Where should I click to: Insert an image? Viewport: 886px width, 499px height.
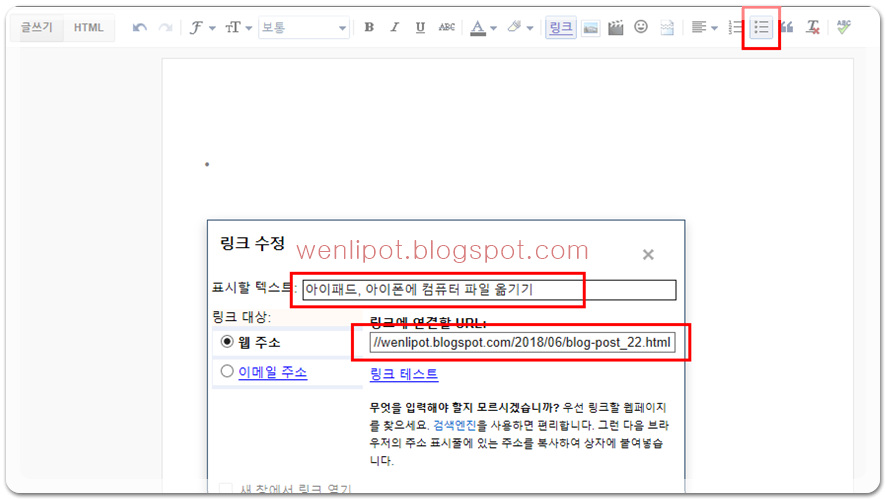(x=590, y=27)
